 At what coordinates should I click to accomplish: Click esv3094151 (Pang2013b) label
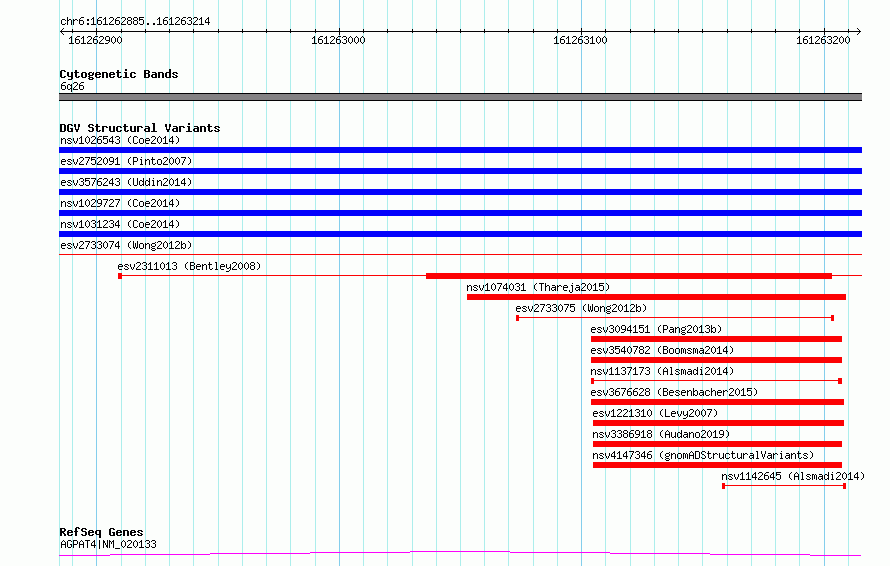[x=656, y=329]
